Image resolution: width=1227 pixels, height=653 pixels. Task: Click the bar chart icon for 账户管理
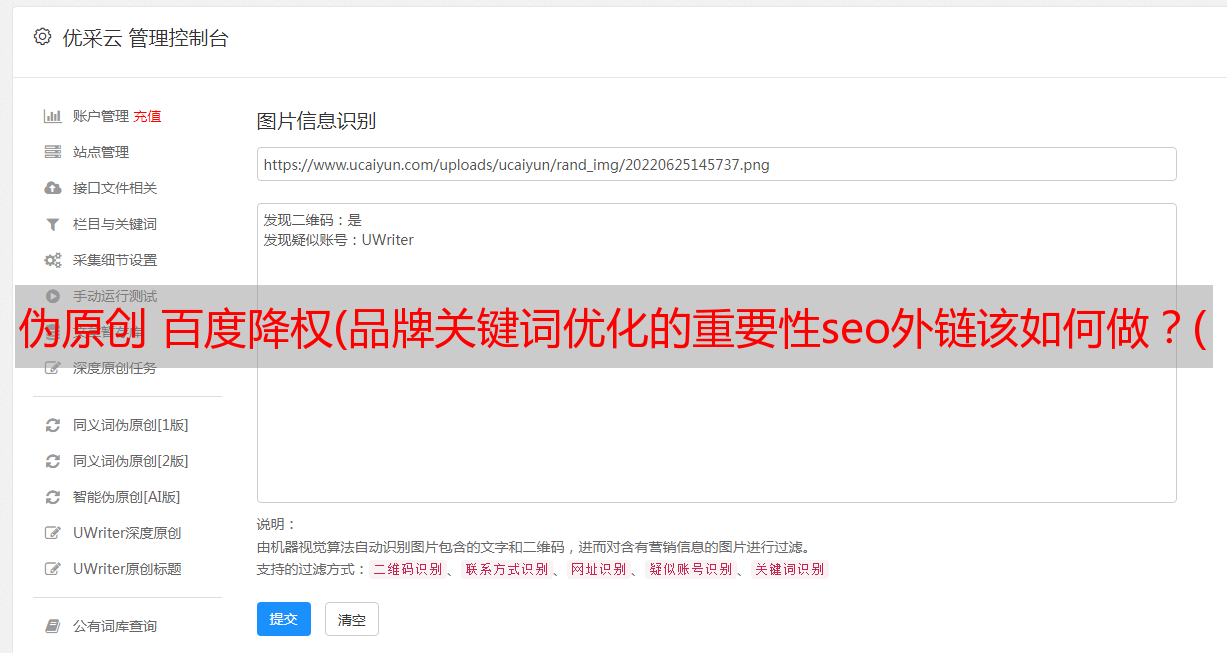[53, 116]
